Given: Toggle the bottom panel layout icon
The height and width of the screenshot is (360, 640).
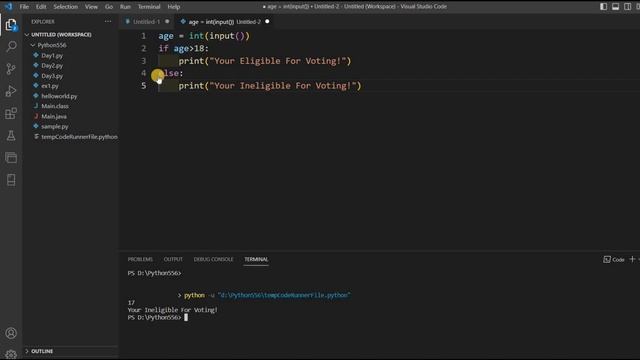Looking at the screenshot, I should coord(616,7).
